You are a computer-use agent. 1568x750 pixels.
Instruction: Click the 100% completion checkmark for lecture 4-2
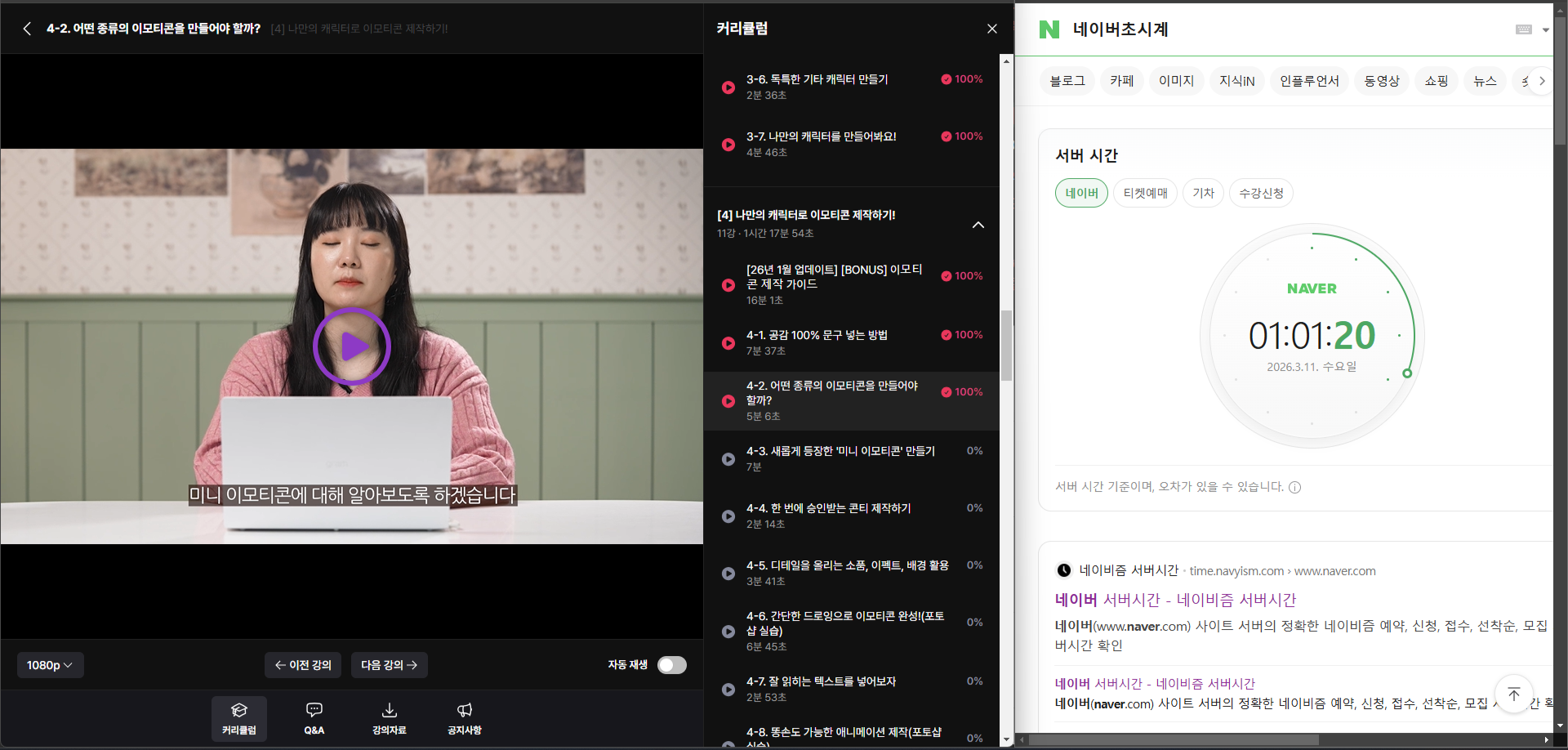pos(947,392)
